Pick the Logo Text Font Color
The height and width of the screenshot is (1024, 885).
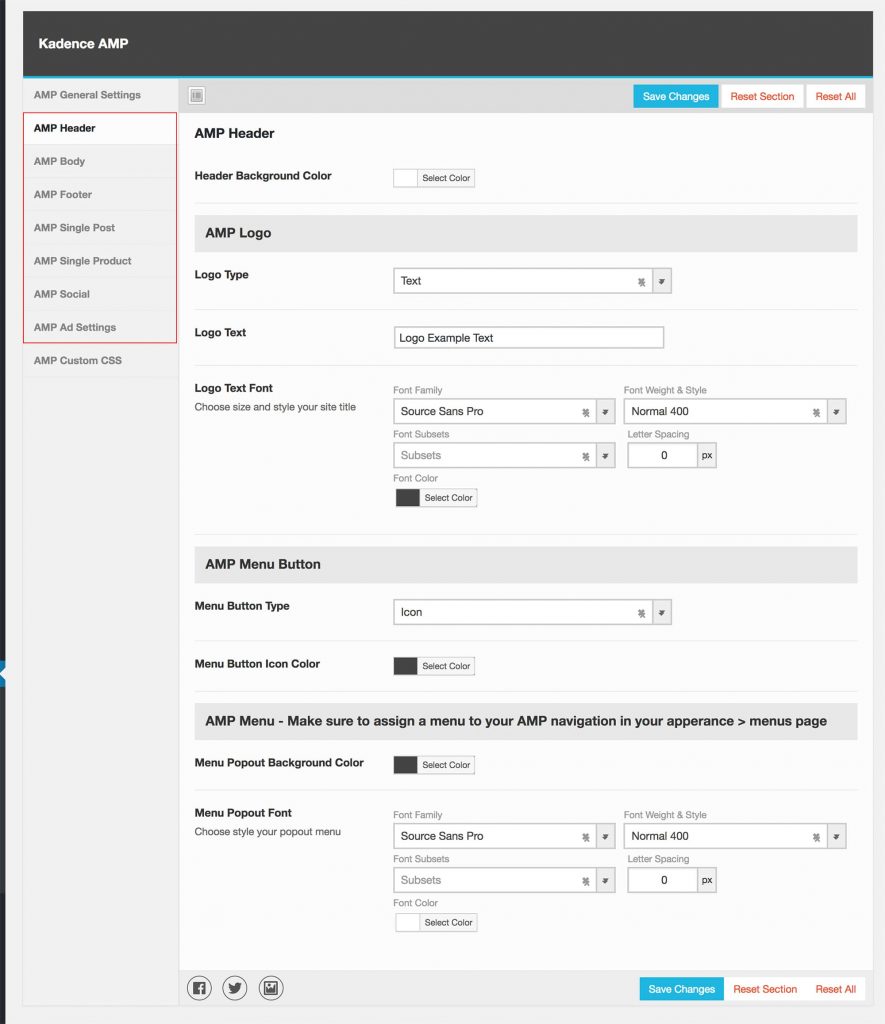pos(436,498)
